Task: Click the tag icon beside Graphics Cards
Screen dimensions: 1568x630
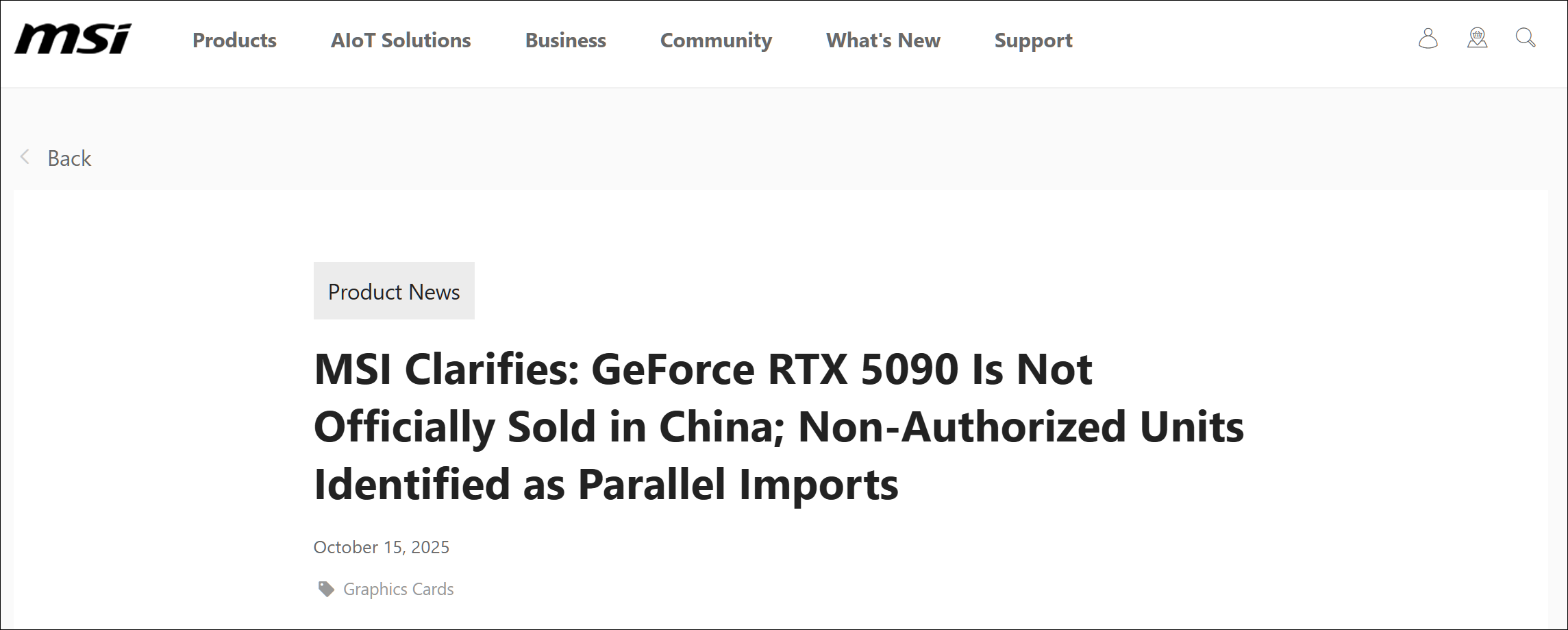Action: (326, 589)
